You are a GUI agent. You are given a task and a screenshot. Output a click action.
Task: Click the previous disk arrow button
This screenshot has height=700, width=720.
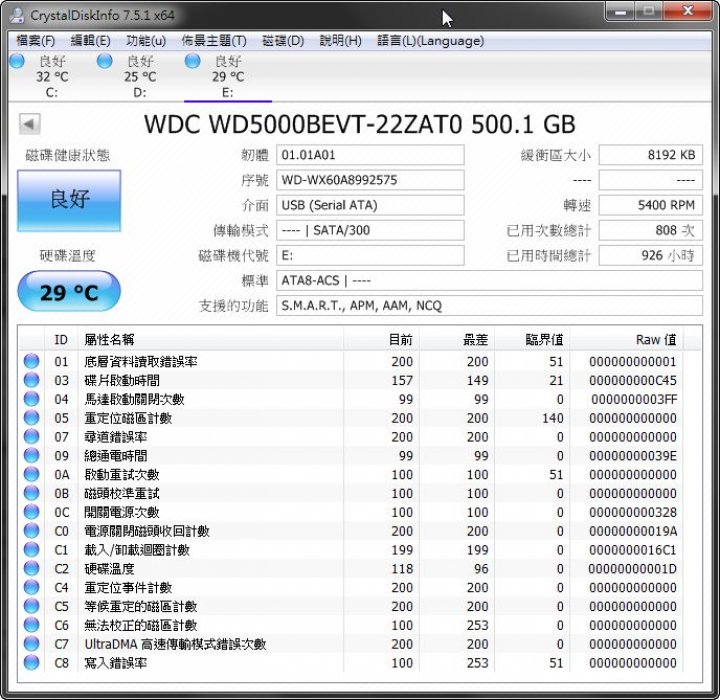(29, 124)
